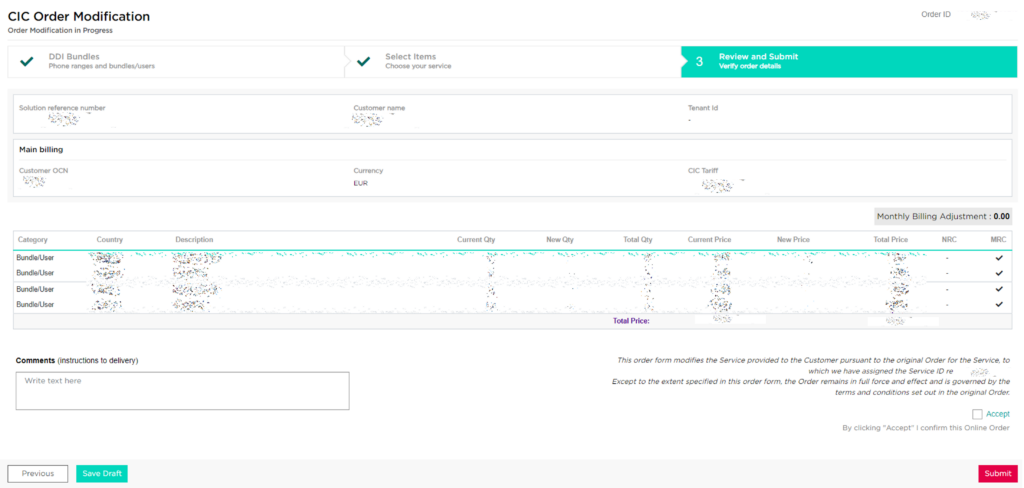The height and width of the screenshot is (488, 1024).
Task: Click the Total Price column header
Action: [x=890, y=240]
